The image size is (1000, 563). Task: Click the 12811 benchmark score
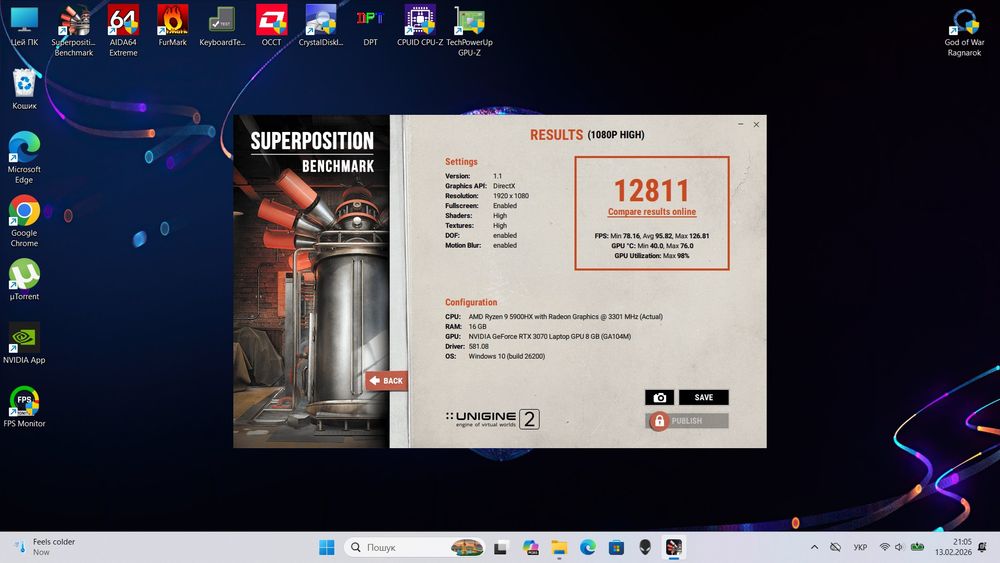coord(652,190)
